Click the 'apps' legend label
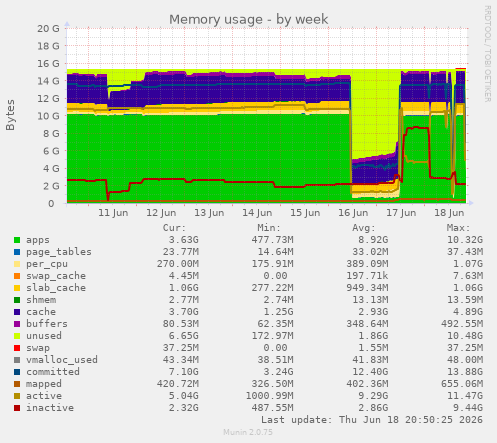 [x=38, y=240]
